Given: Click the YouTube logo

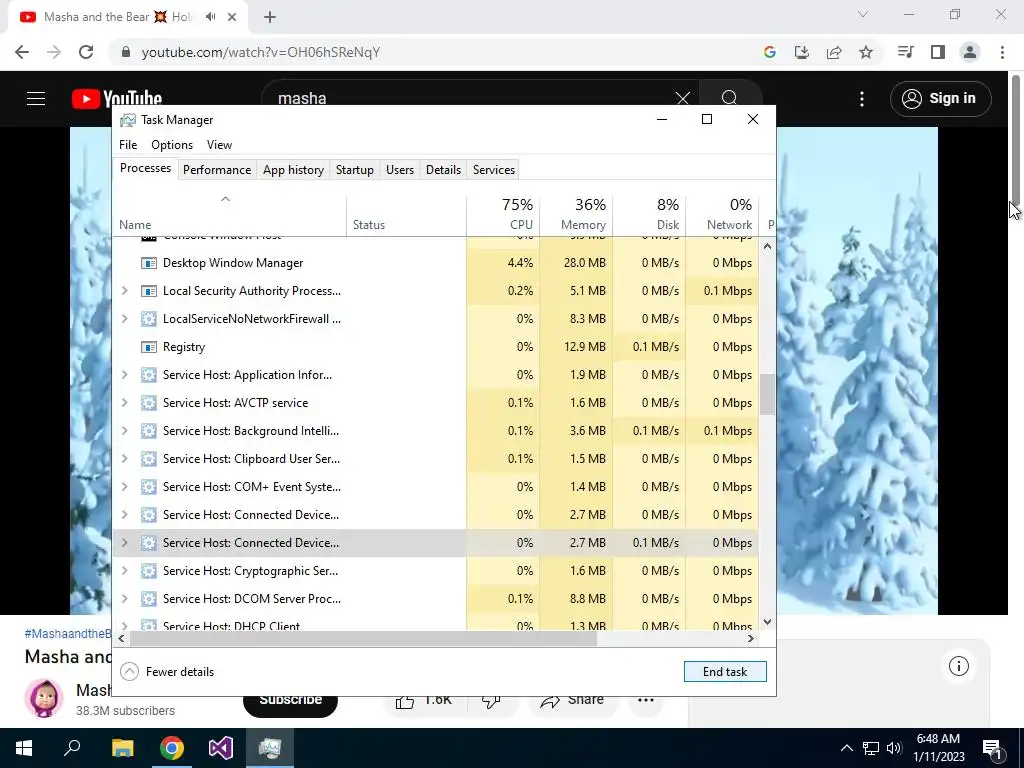Looking at the screenshot, I should [117, 99].
